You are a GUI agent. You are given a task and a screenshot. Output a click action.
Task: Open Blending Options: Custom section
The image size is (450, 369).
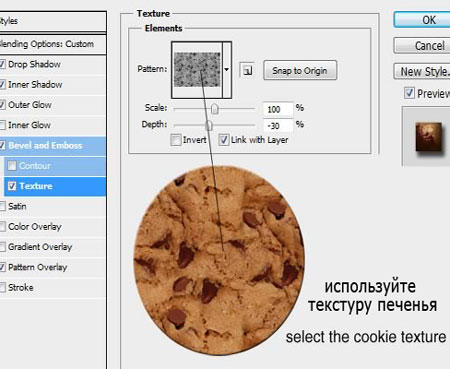tap(53, 44)
